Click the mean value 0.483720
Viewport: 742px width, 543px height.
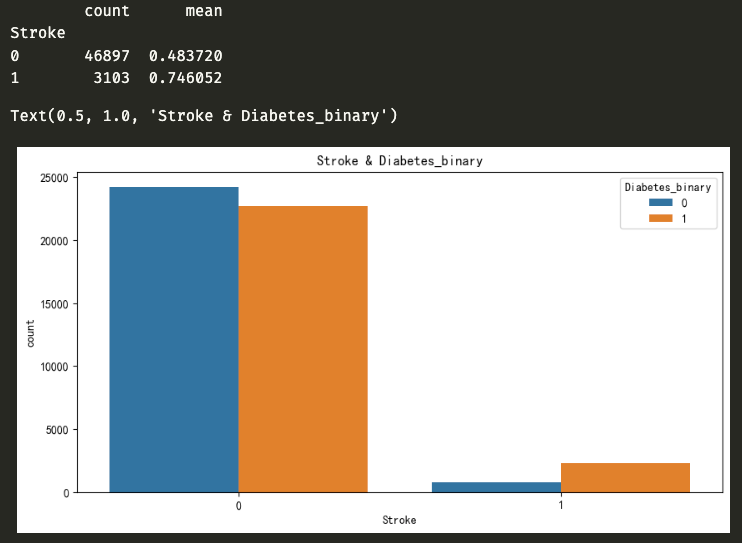(186, 56)
